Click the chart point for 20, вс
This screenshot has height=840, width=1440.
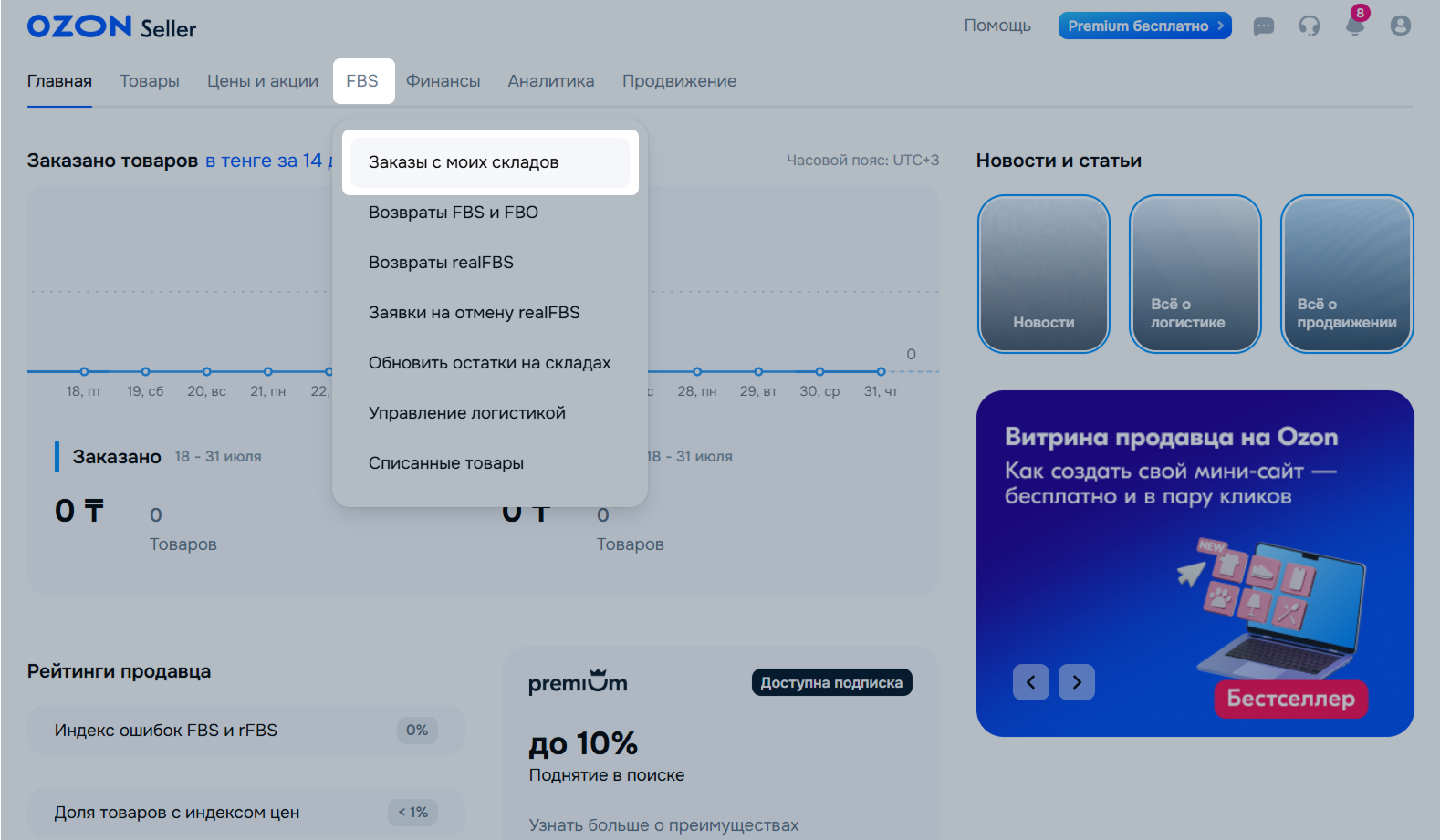pos(206,371)
